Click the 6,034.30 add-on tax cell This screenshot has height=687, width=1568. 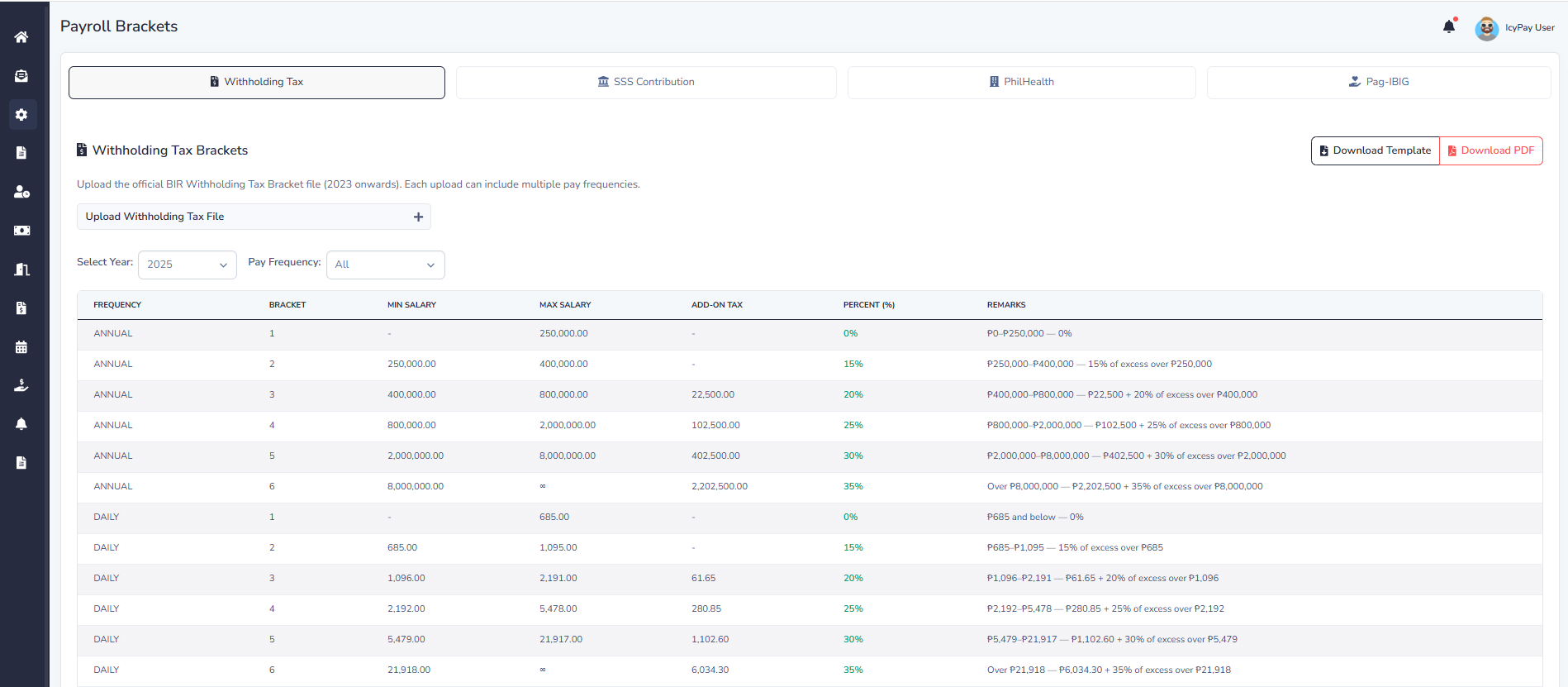(x=710, y=670)
